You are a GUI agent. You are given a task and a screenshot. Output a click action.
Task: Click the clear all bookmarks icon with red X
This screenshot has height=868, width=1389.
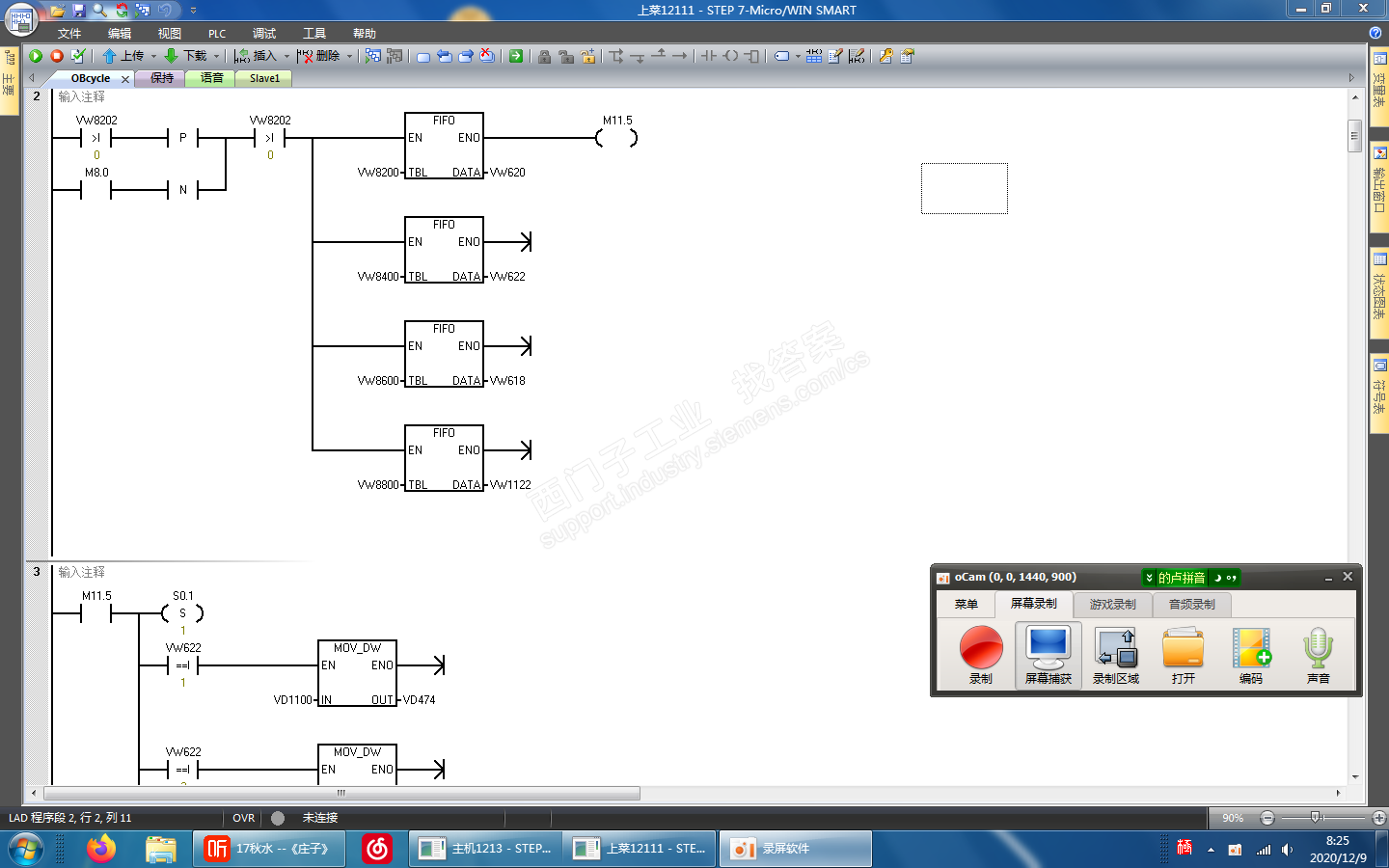point(487,56)
